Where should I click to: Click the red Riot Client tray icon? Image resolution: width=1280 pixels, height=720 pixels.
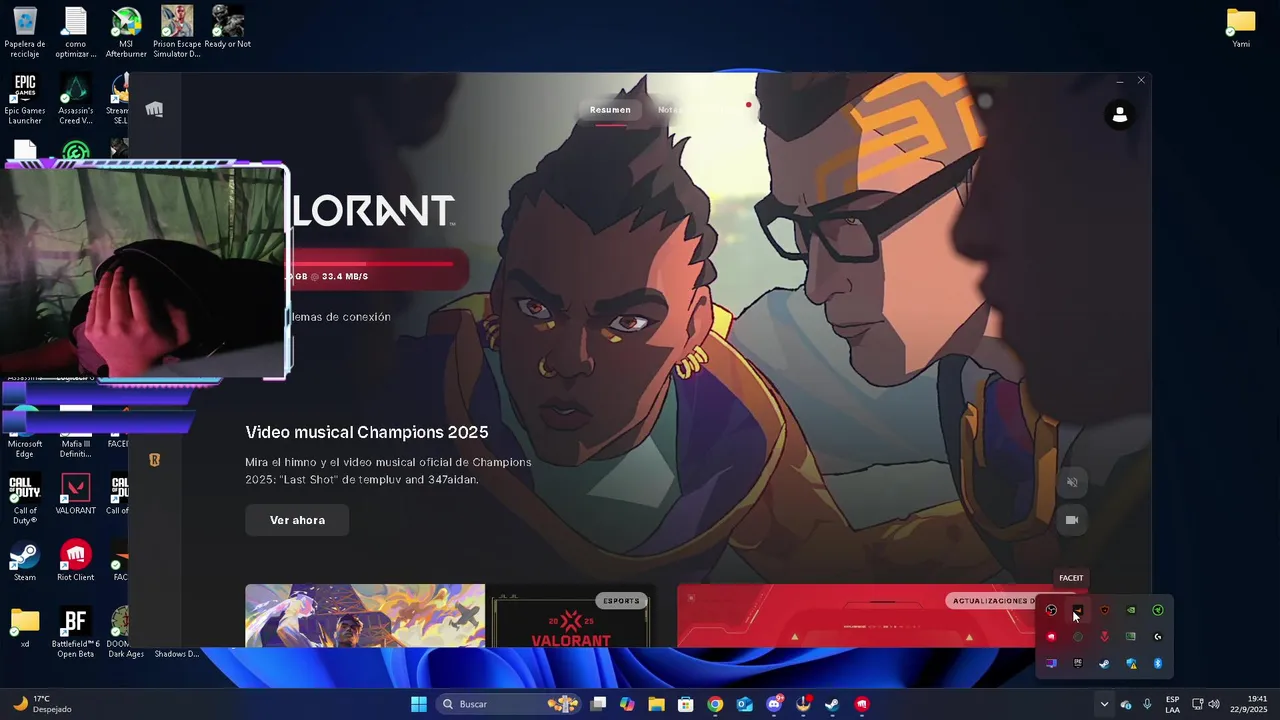[1051, 637]
